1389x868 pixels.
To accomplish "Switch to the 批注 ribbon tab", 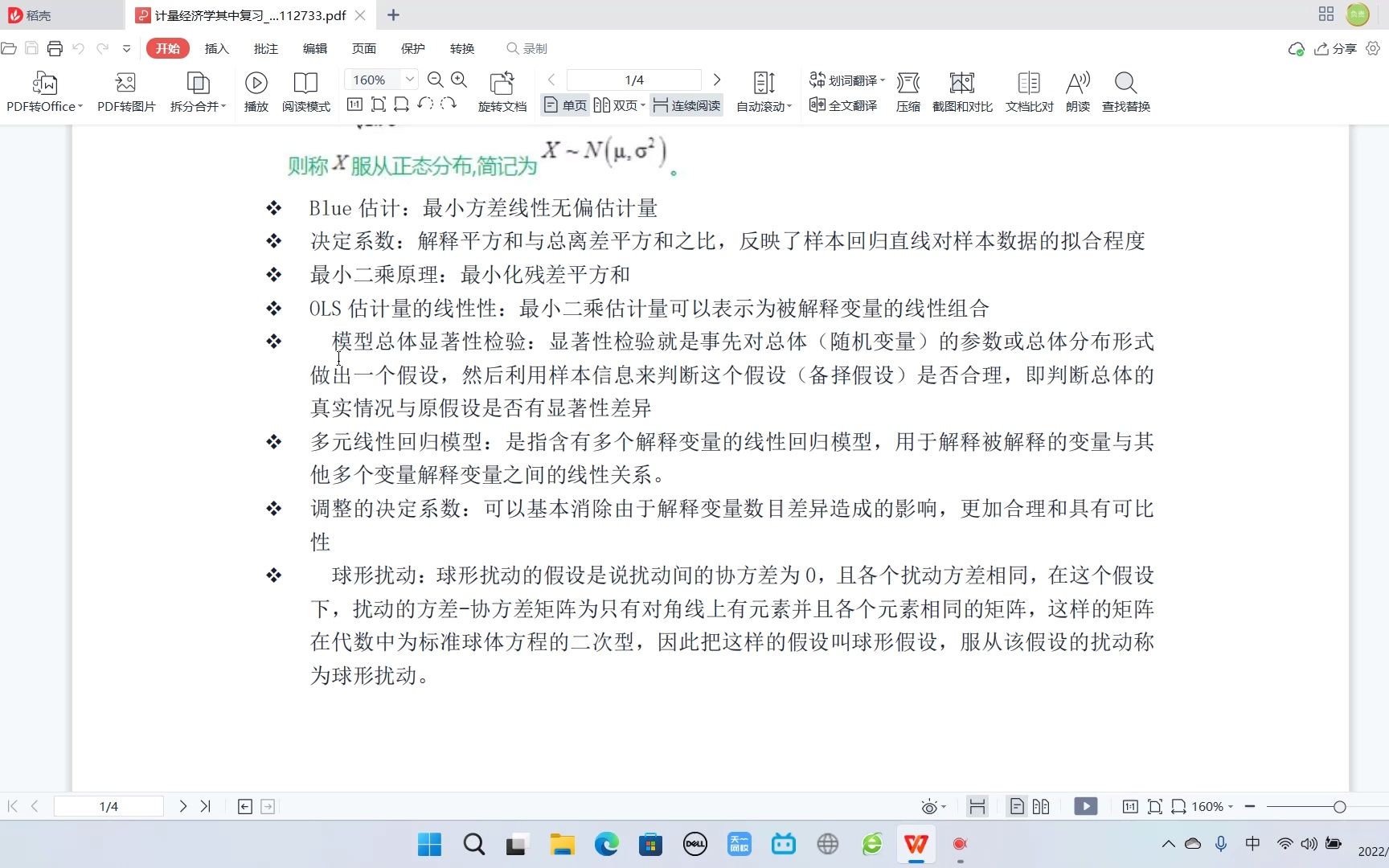I will tap(265, 48).
